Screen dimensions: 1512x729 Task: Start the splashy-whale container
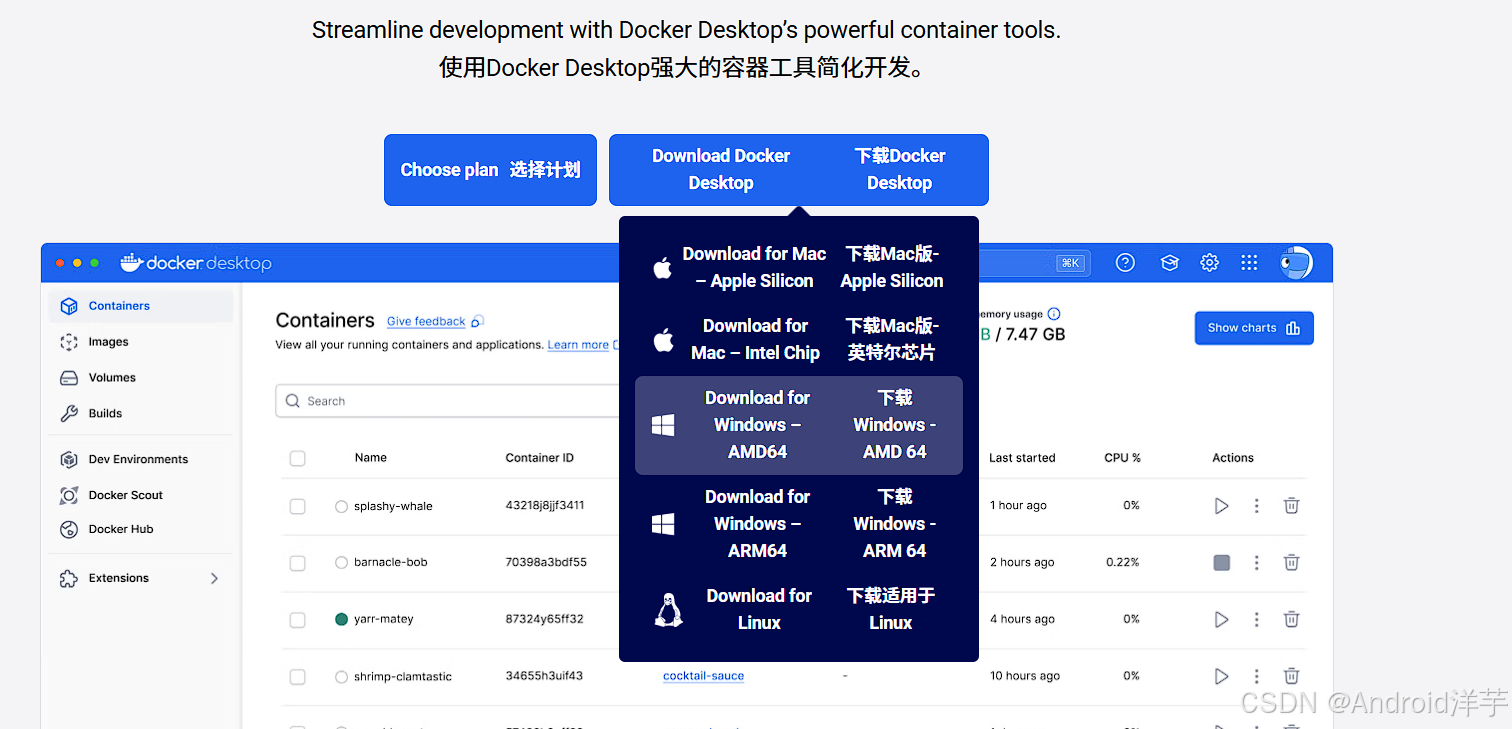tap(1221, 506)
